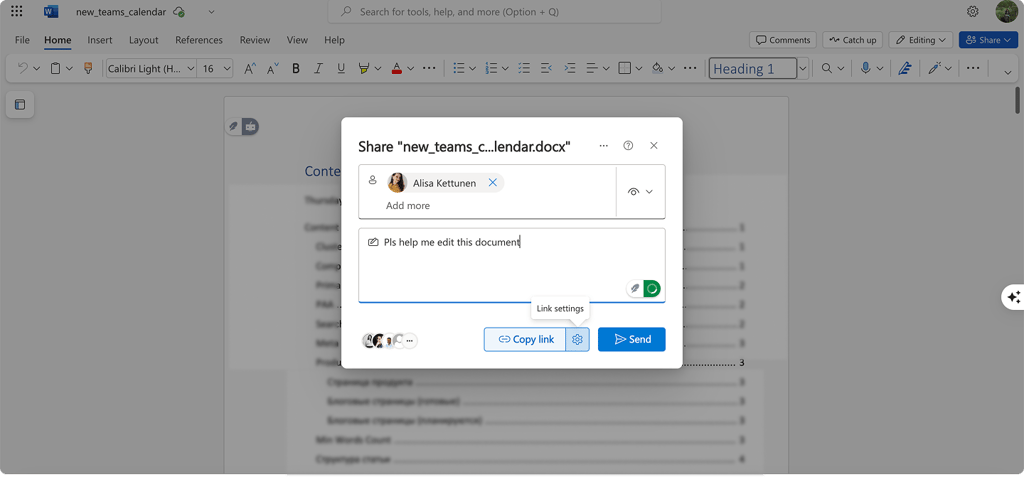The height and width of the screenshot is (477, 1024).
Task: Apply the text highlight color
Action: pos(364,68)
